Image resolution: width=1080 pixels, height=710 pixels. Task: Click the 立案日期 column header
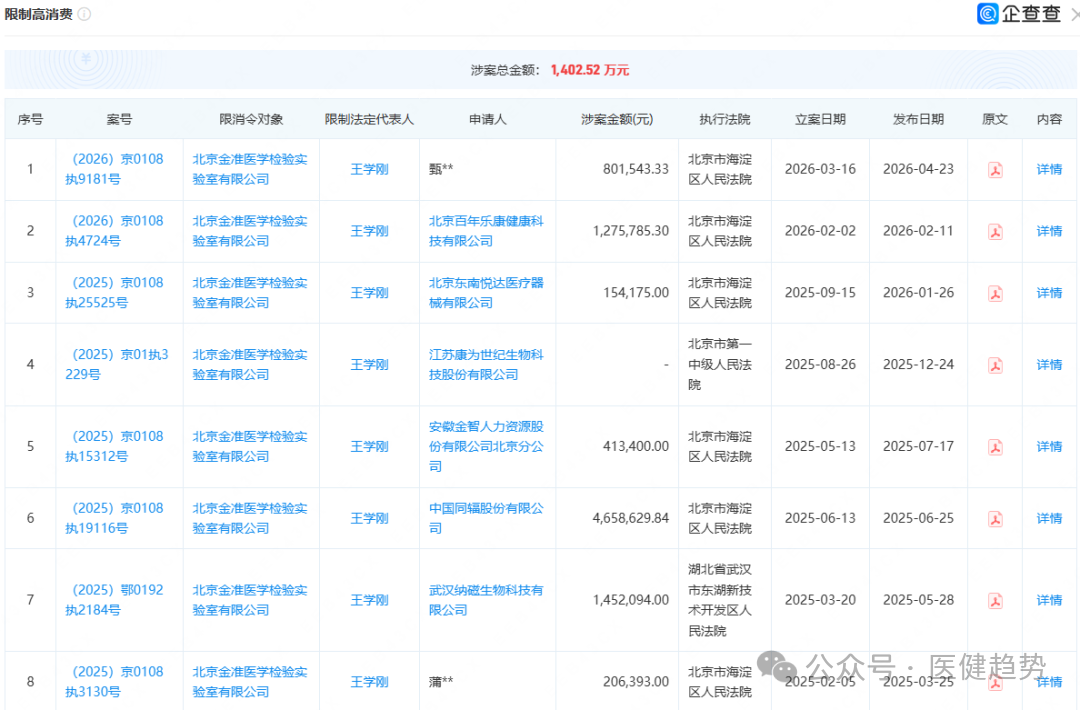(820, 120)
